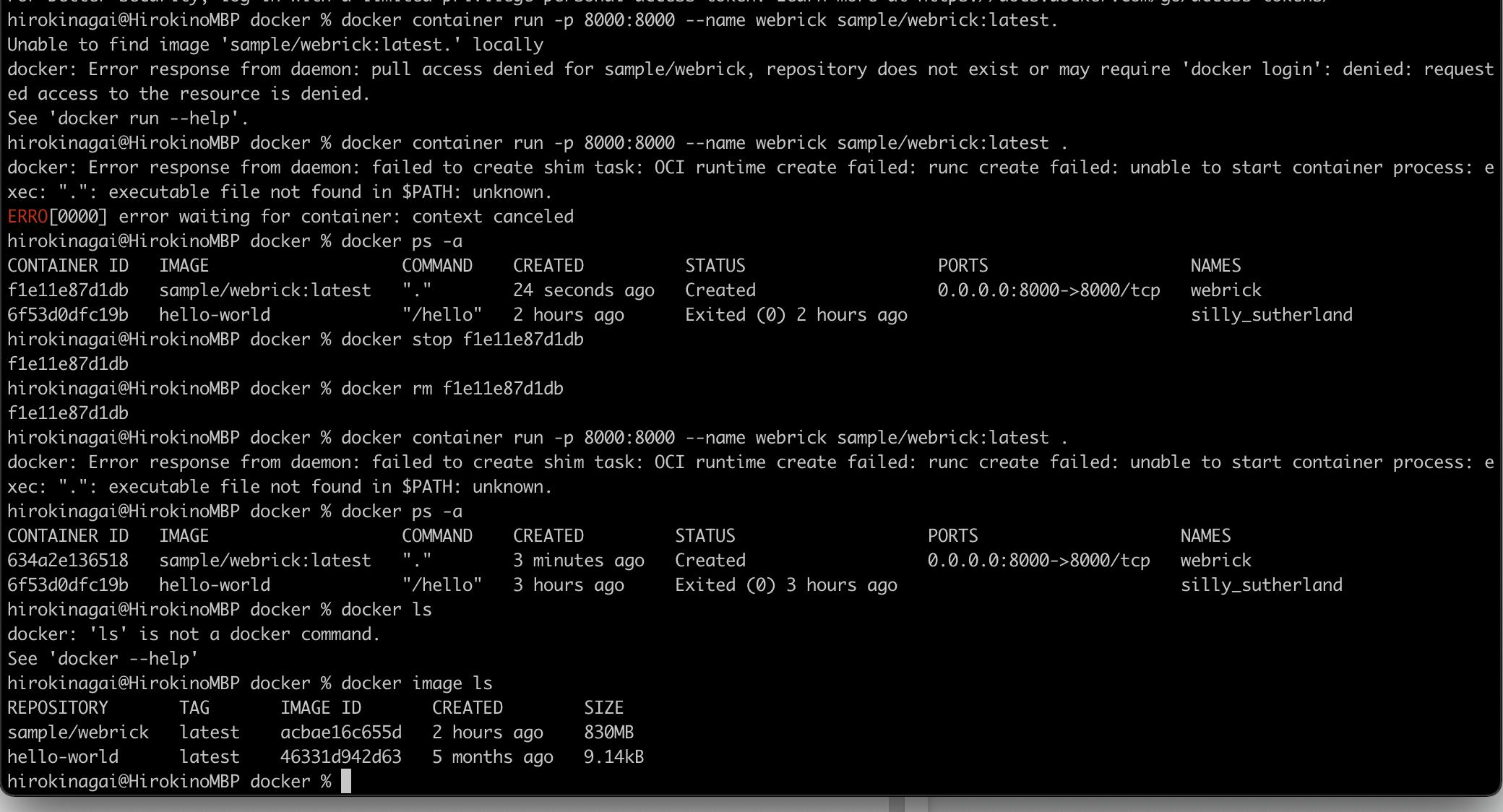Click '24 seconds ago' created value
This screenshot has width=1503, height=812.
[x=584, y=290]
